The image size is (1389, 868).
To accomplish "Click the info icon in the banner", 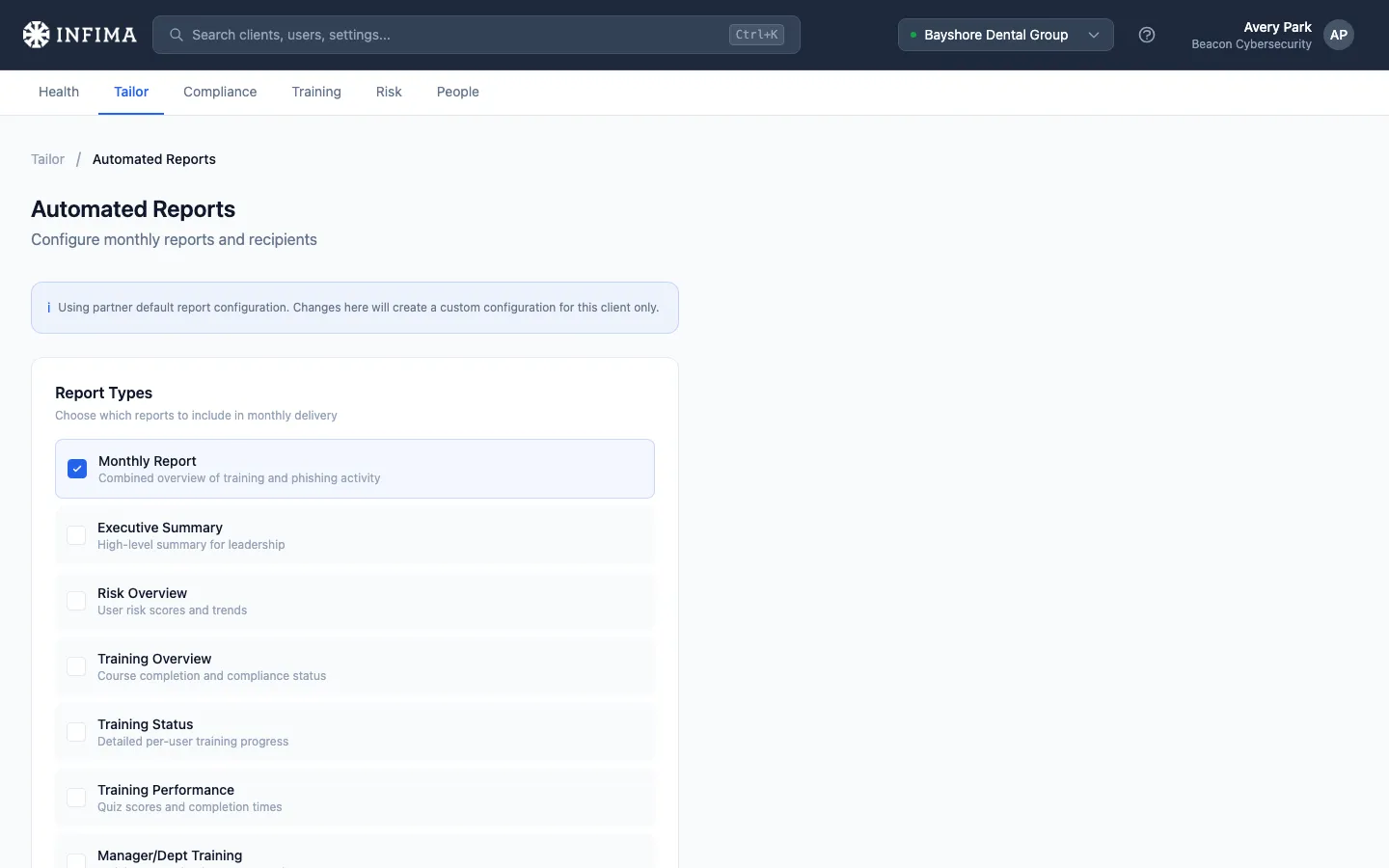I will [x=48, y=308].
